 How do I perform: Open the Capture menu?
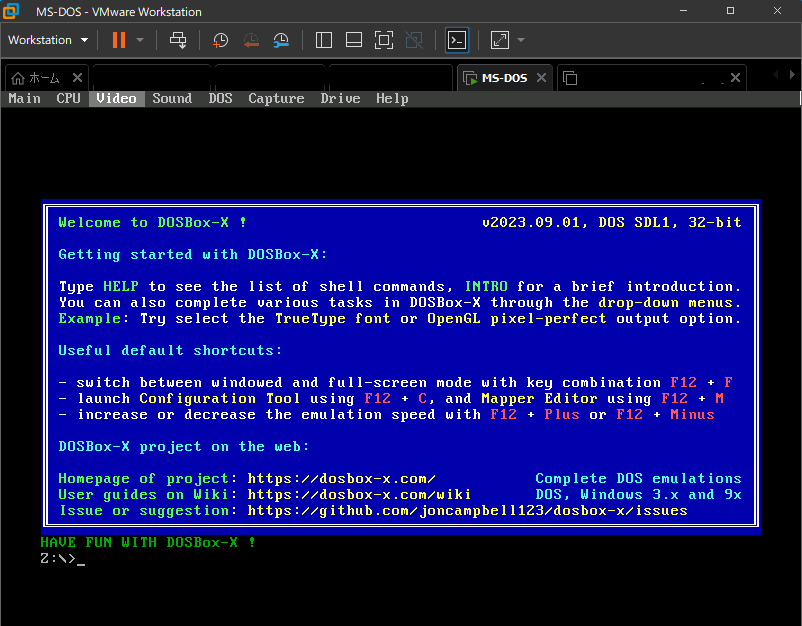(276, 98)
